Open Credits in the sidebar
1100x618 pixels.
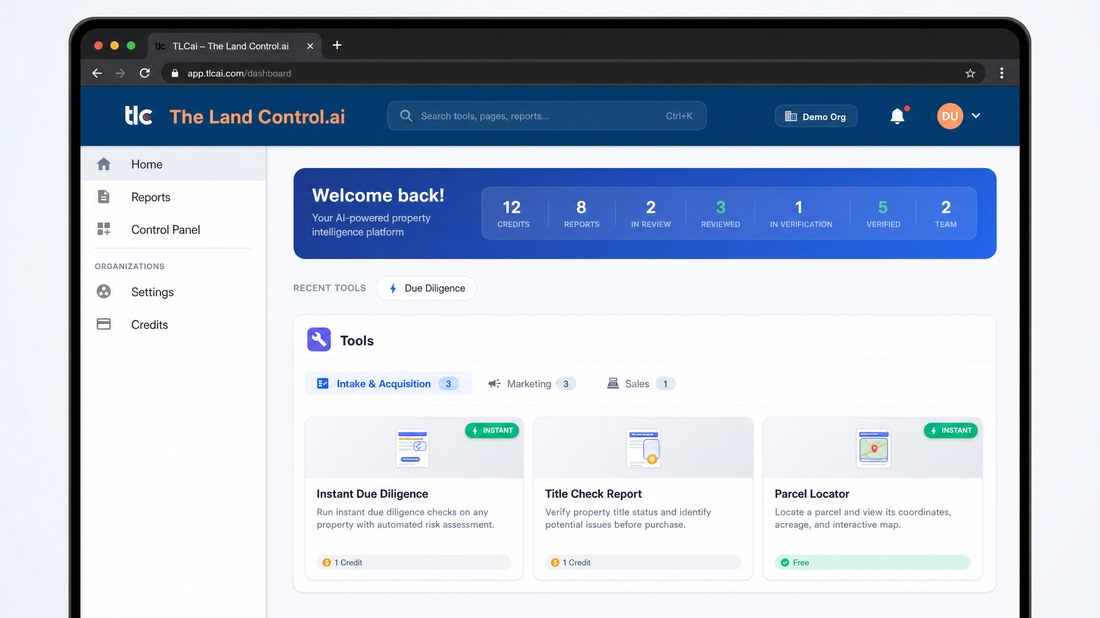pos(173,325)
